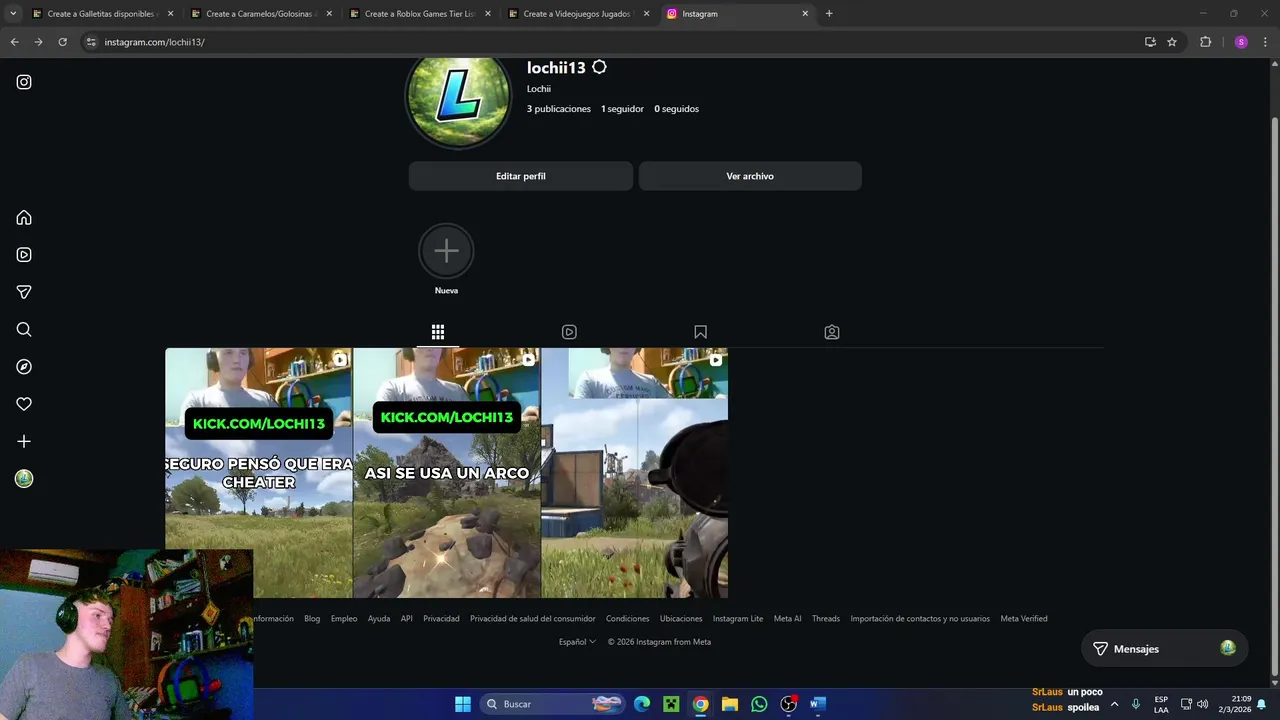This screenshot has width=1280, height=720.
Task: Open Ayuda footer link
Action: [x=379, y=619]
